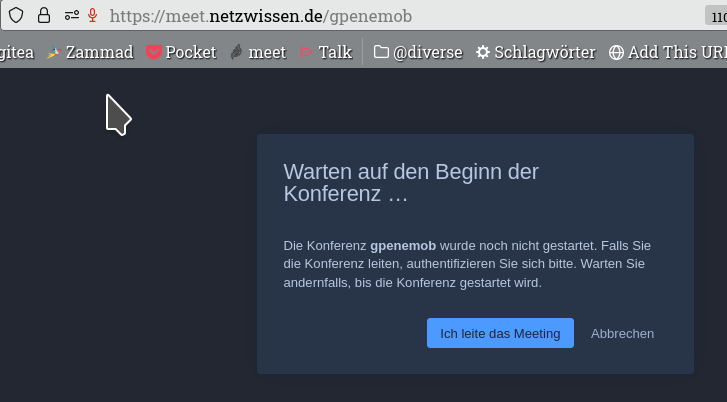Click the zoom level indicator in address bar
This screenshot has height=402, width=727.
716,16
